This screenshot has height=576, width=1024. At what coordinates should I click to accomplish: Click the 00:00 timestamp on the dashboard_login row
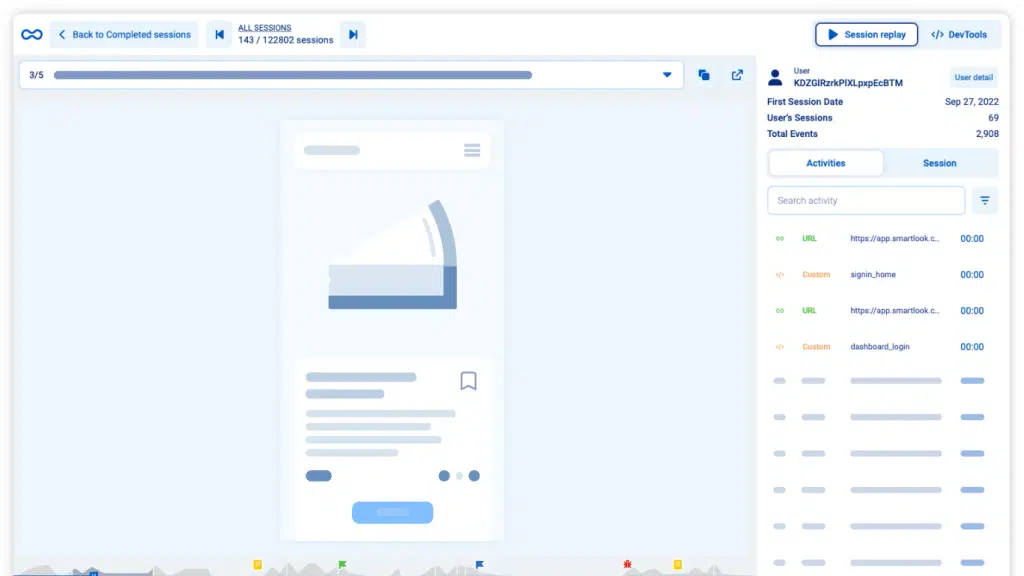972,347
